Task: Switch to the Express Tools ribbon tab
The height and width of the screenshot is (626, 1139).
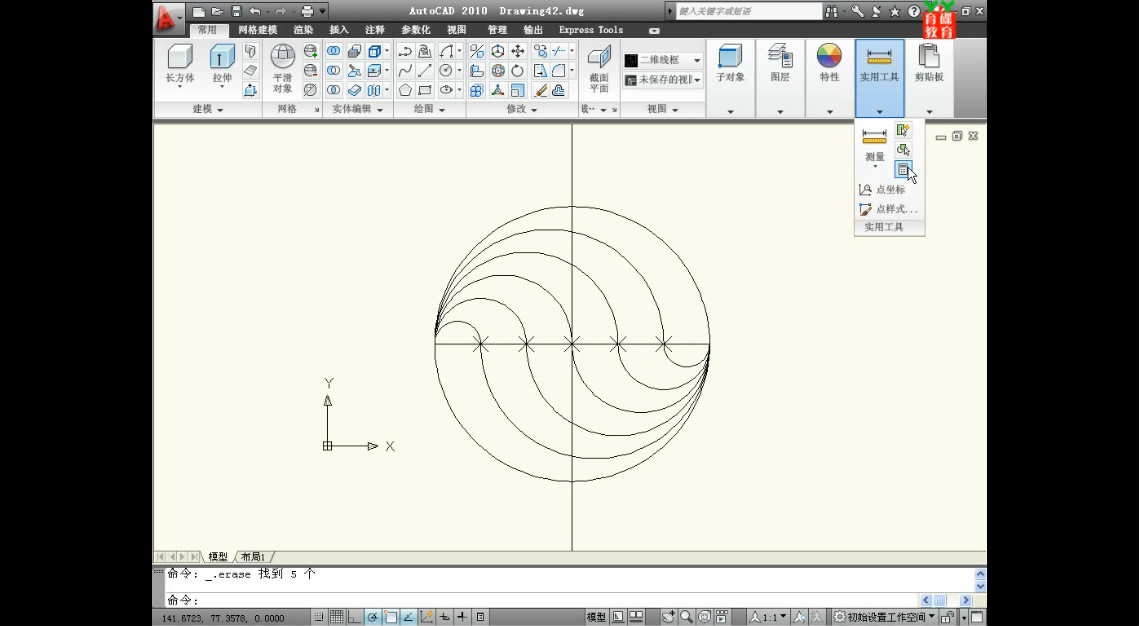Action: pos(591,30)
